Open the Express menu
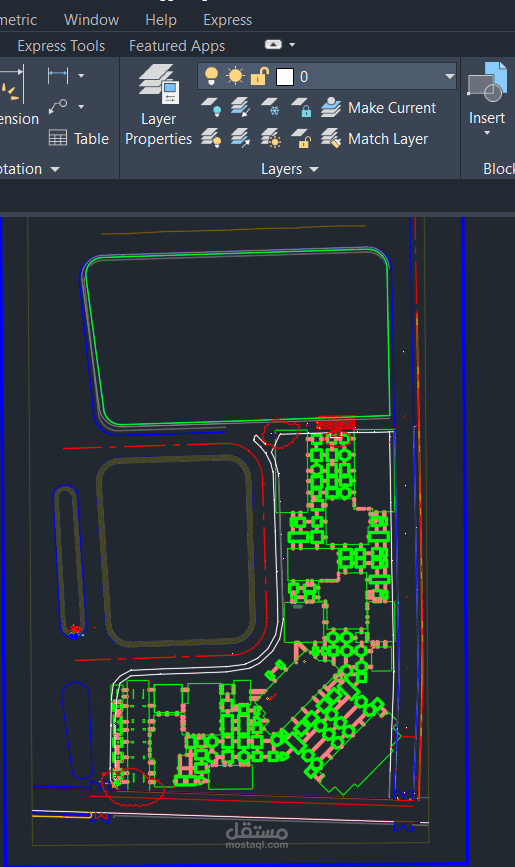515x867 pixels. coord(227,20)
